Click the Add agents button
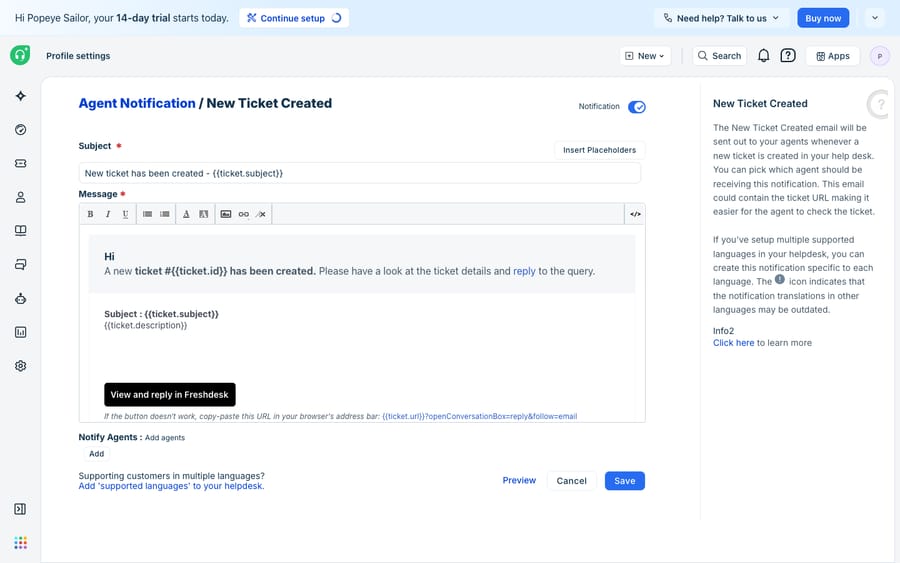The height and width of the screenshot is (563, 900). point(96,454)
